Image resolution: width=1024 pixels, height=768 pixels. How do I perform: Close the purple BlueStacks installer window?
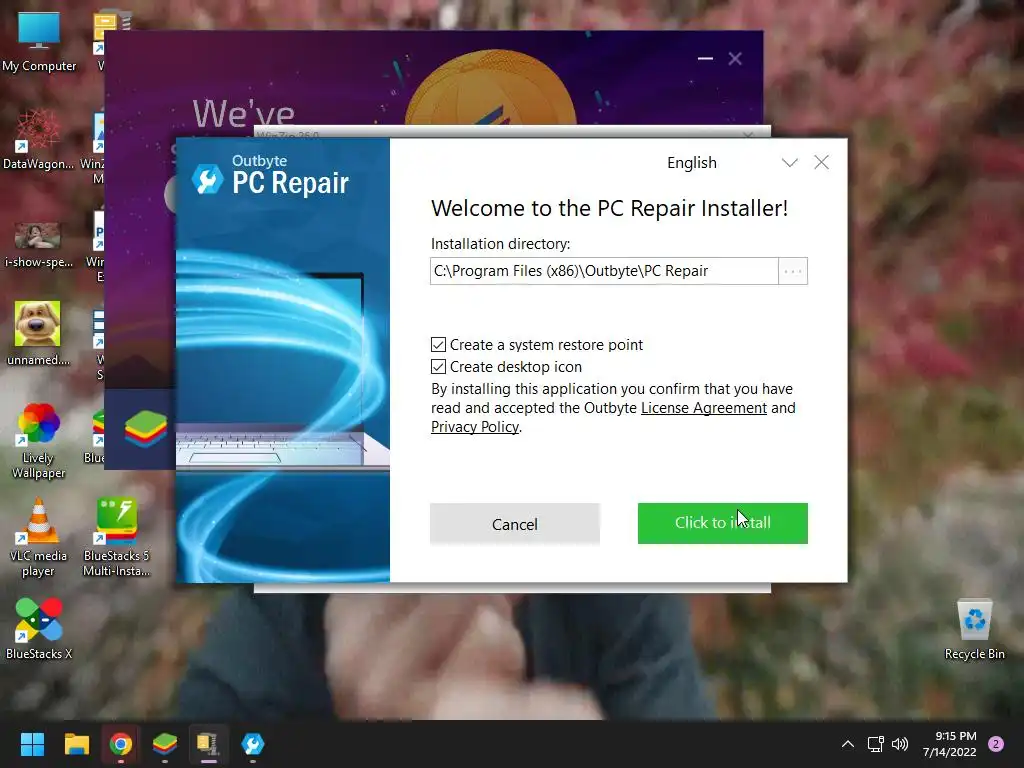click(735, 59)
